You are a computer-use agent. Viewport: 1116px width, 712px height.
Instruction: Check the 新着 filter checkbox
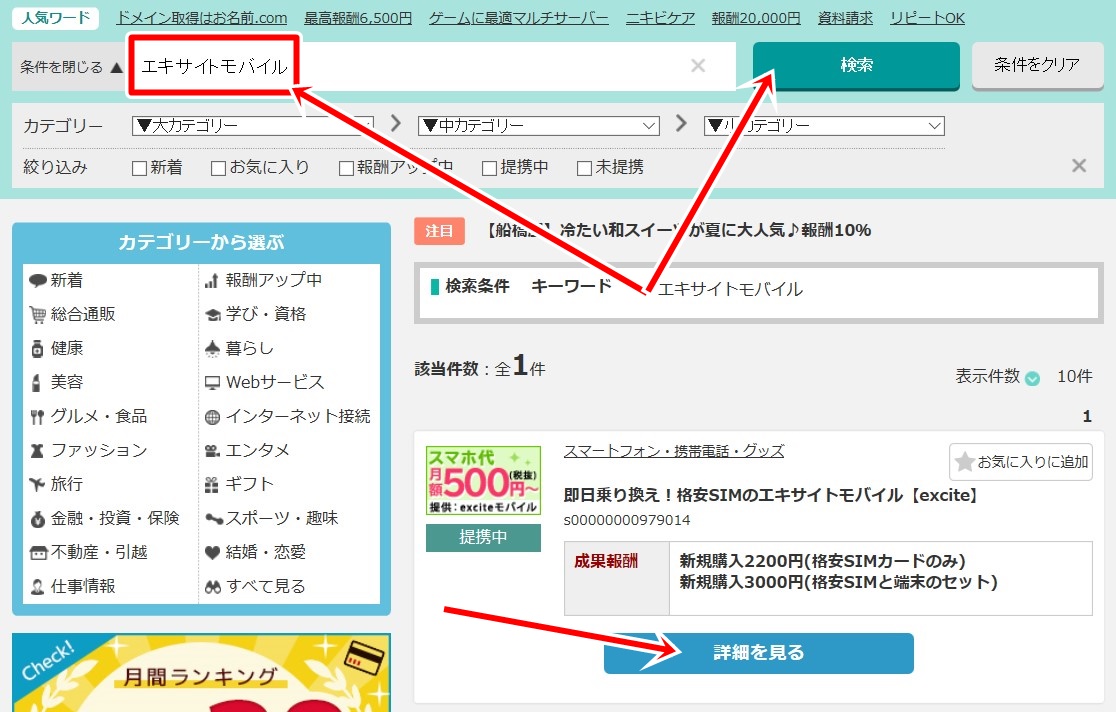(140, 168)
